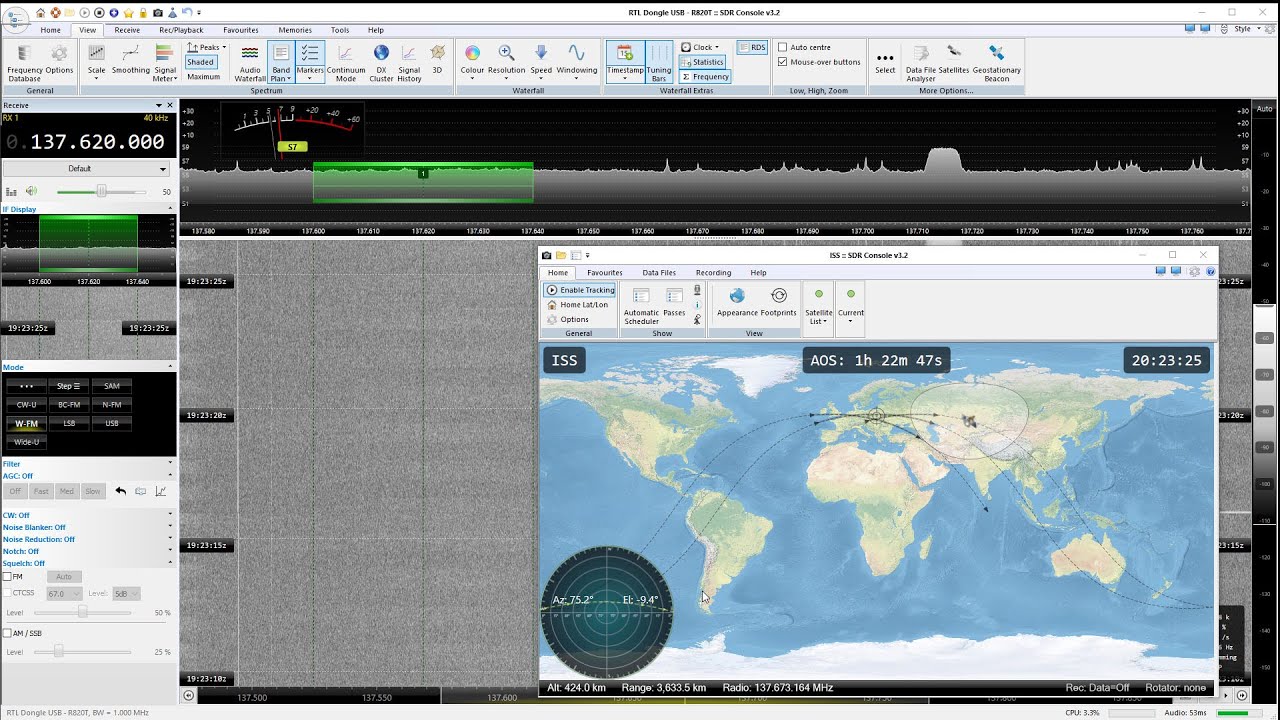Toggle Continuum Mode
Viewport: 1280px width, 720px height.
pos(346,62)
